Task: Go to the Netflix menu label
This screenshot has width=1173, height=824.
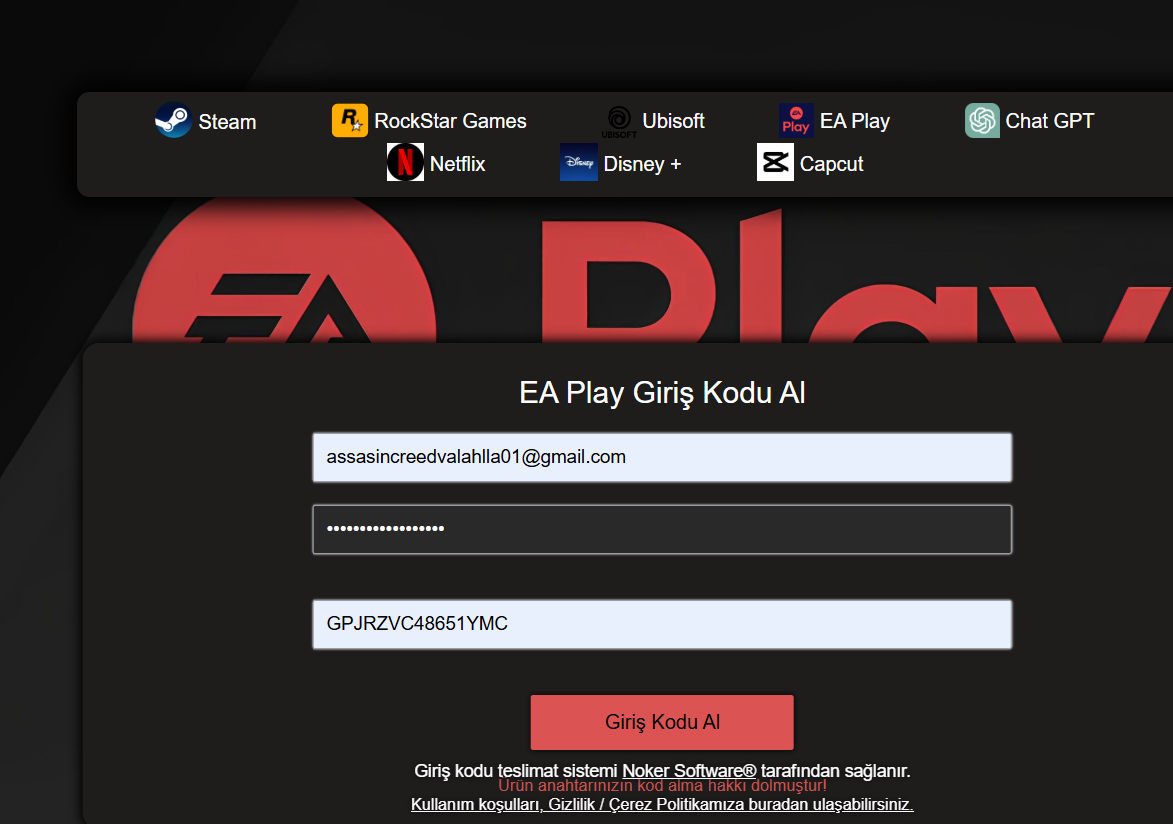Action: pyautogui.click(x=458, y=163)
